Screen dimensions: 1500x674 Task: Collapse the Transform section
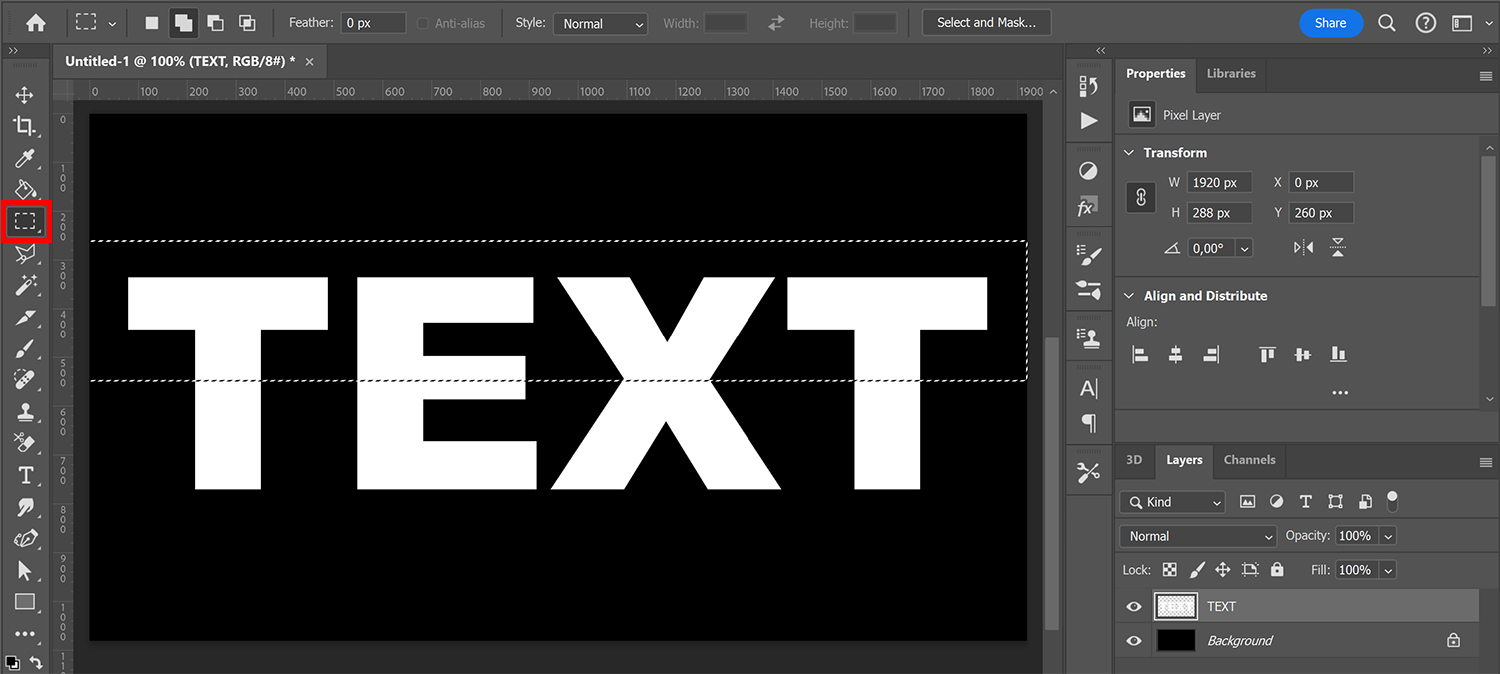pos(1130,153)
